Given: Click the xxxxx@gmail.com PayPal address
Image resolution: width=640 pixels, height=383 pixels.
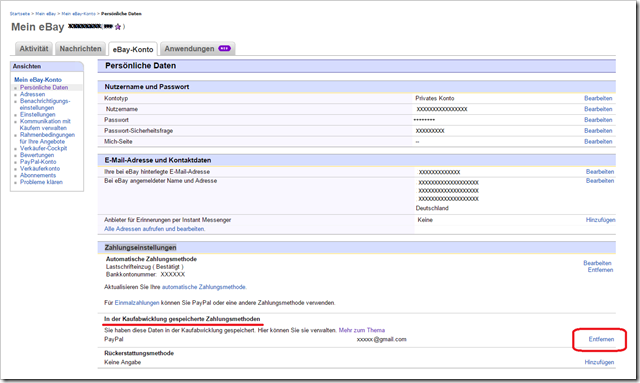Looking at the screenshot, I should (x=382, y=339).
